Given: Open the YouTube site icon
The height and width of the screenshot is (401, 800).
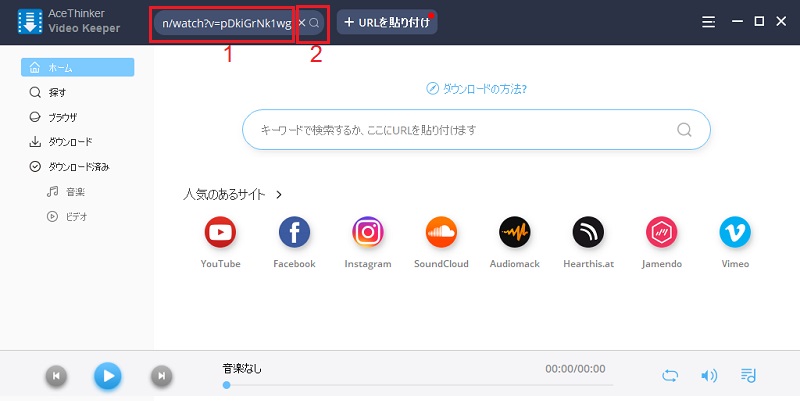Looking at the screenshot, I should (x=220, y=232).
